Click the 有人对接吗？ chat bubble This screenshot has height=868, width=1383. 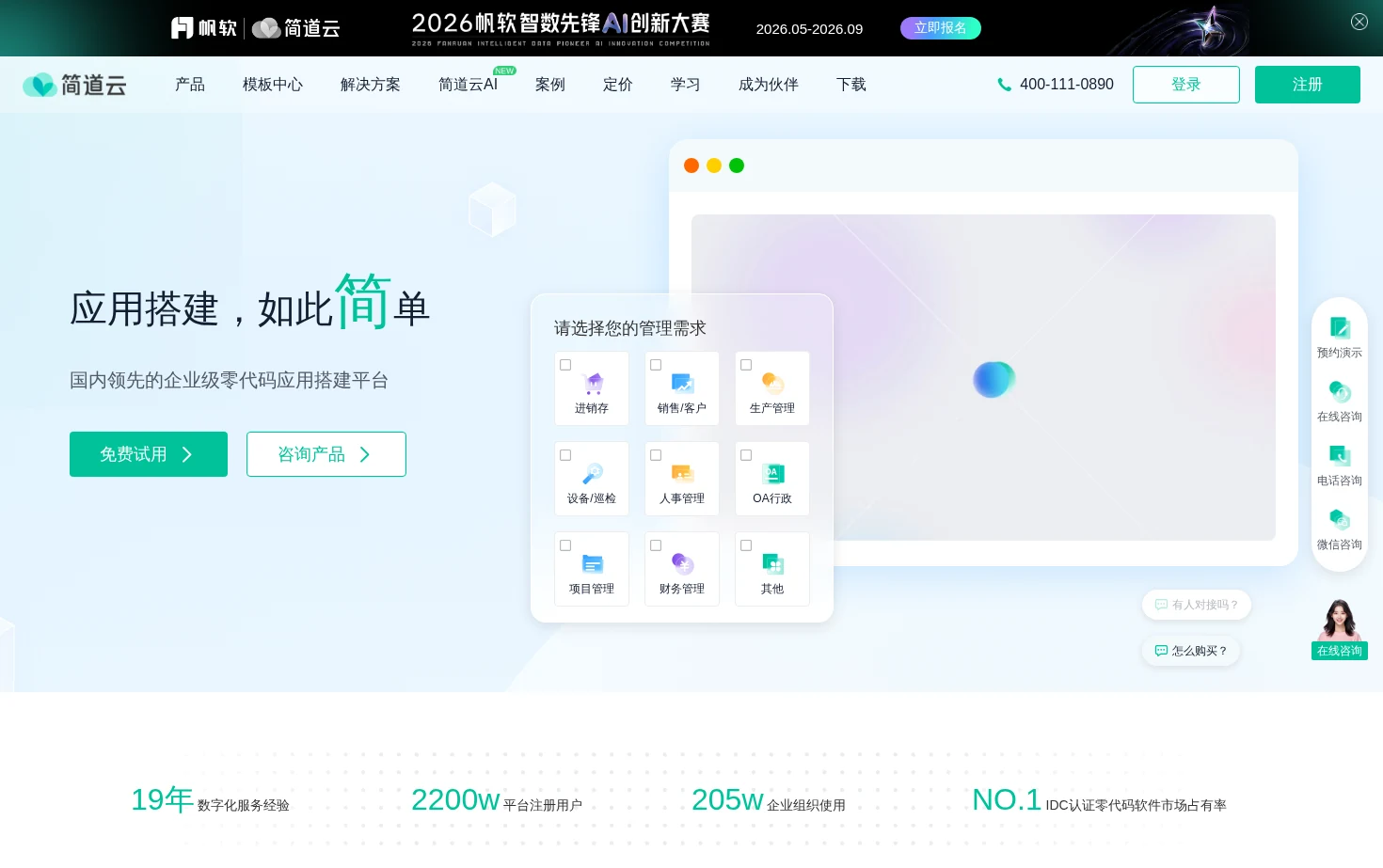pos(1197,605)
